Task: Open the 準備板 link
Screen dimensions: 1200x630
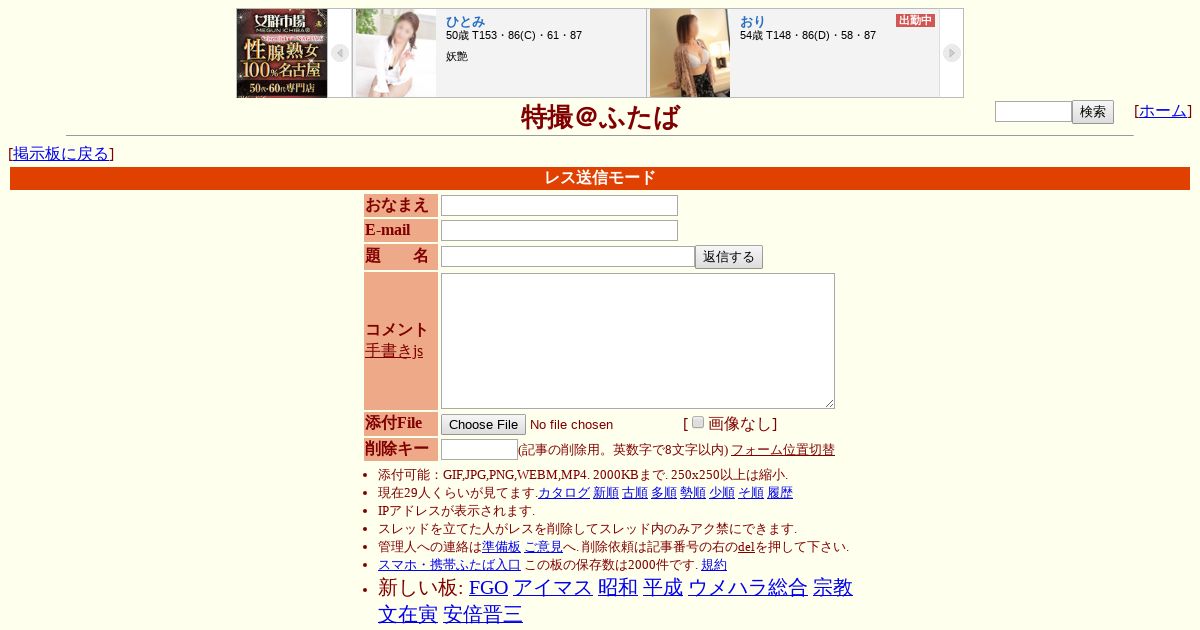Action: coord(501,547)
